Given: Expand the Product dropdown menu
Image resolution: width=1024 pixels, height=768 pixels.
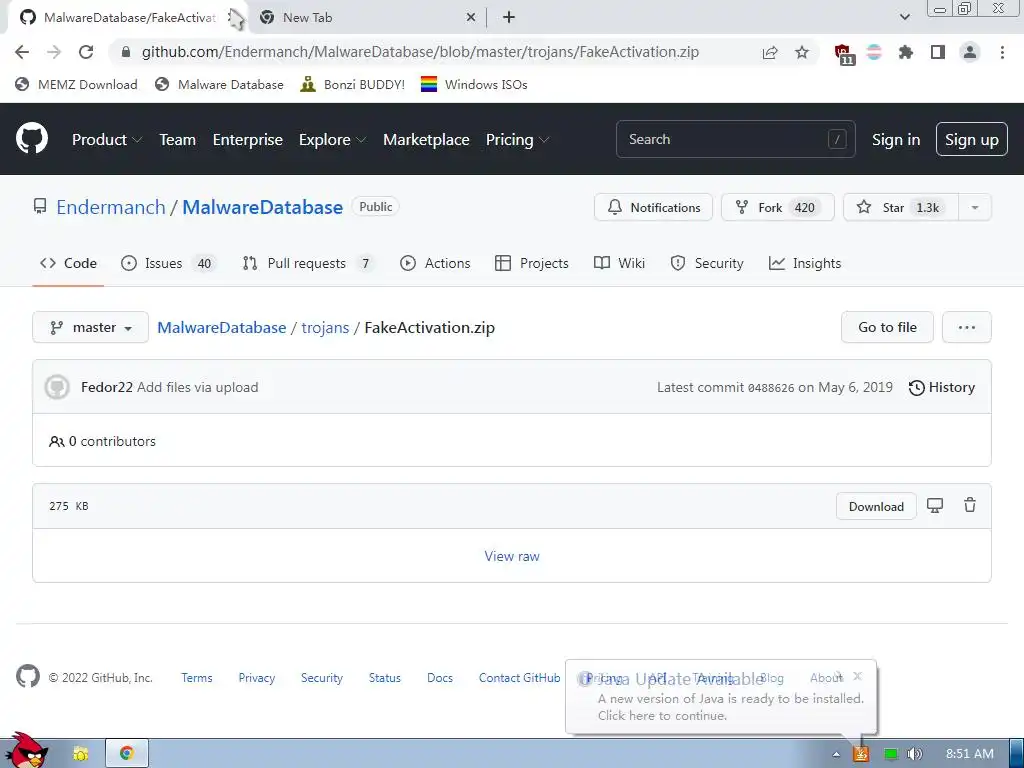Looking at the screenshot, I should tap(106, 139).
